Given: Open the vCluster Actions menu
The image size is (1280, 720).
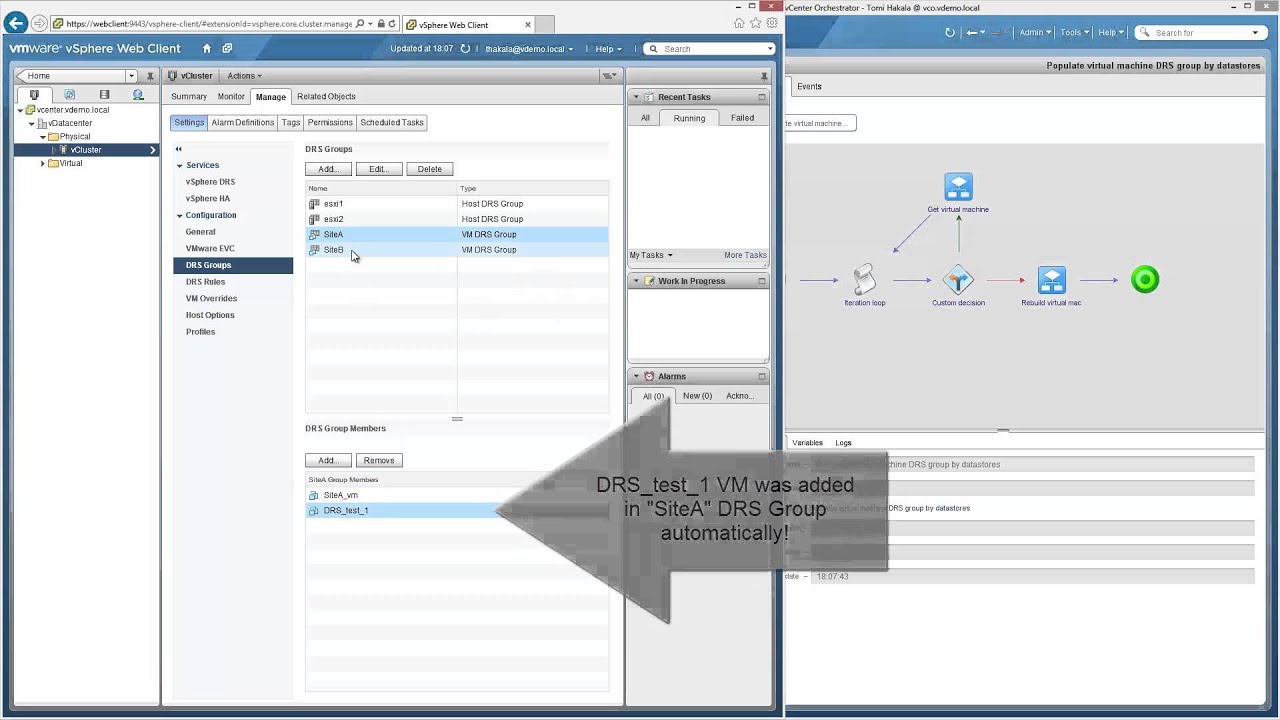Looking at the screenshot, I should point(244,76).
